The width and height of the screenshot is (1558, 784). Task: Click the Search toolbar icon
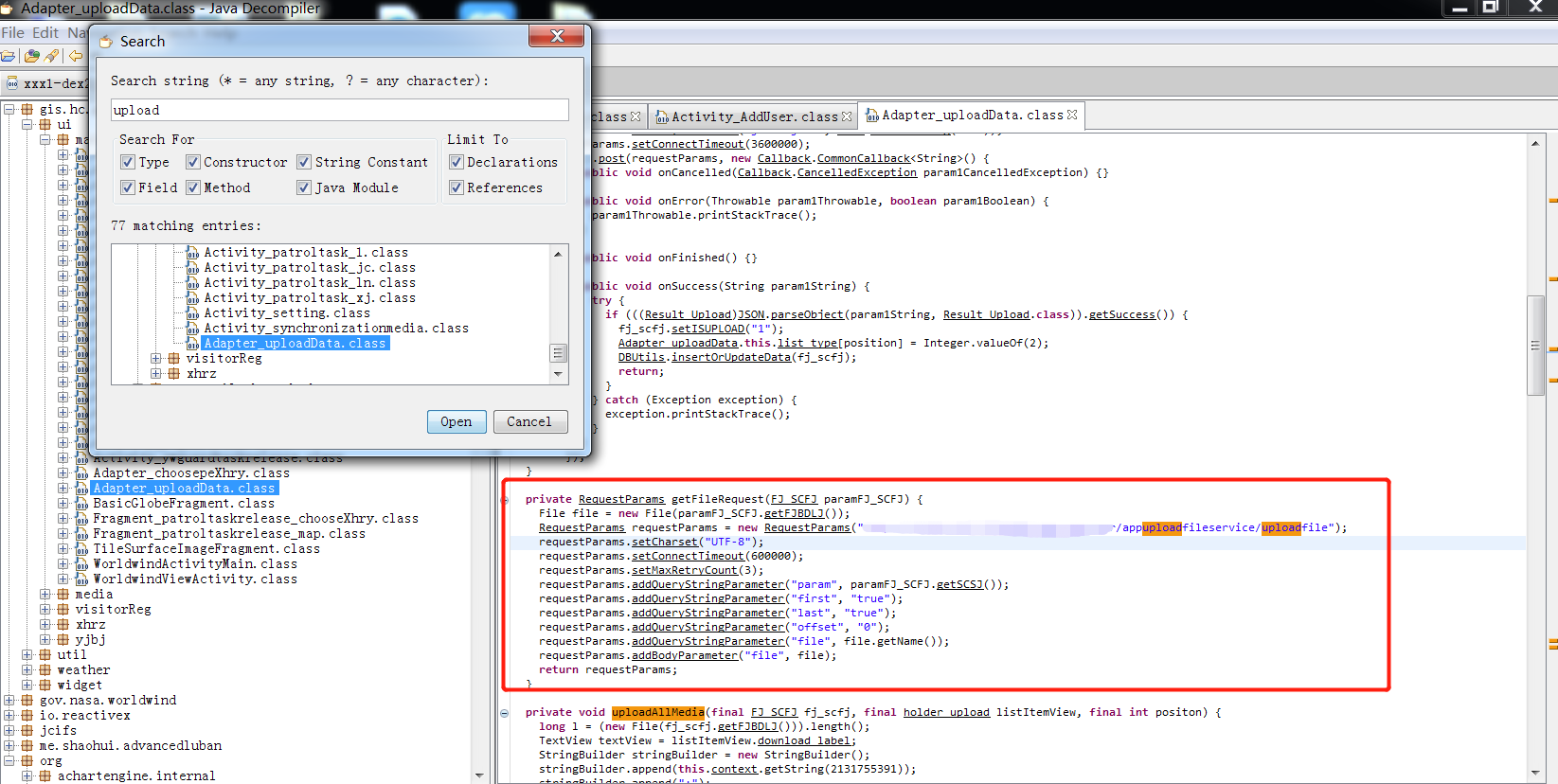coord(51,56)
